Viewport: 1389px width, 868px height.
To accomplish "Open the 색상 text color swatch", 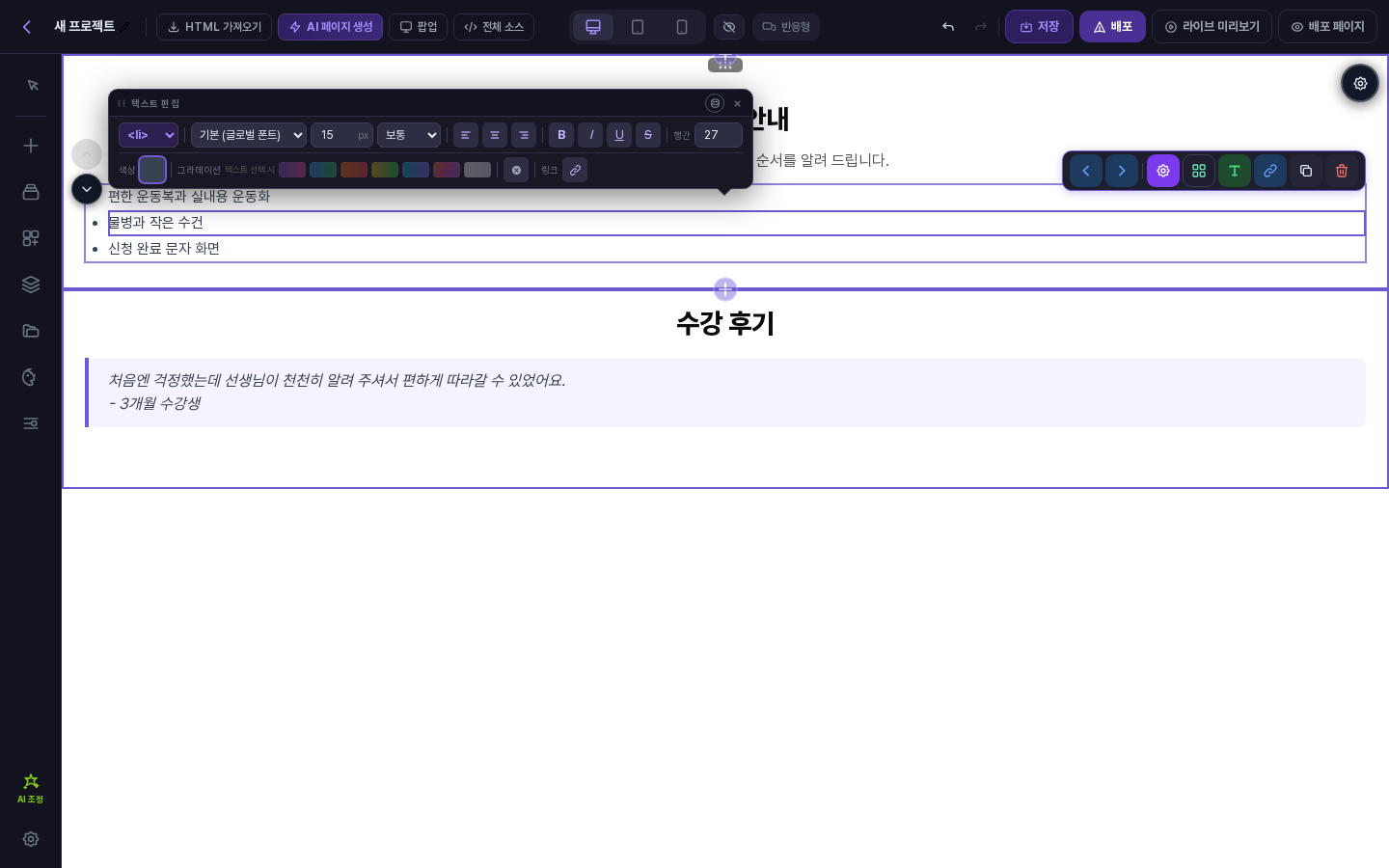I will [152, 170].
